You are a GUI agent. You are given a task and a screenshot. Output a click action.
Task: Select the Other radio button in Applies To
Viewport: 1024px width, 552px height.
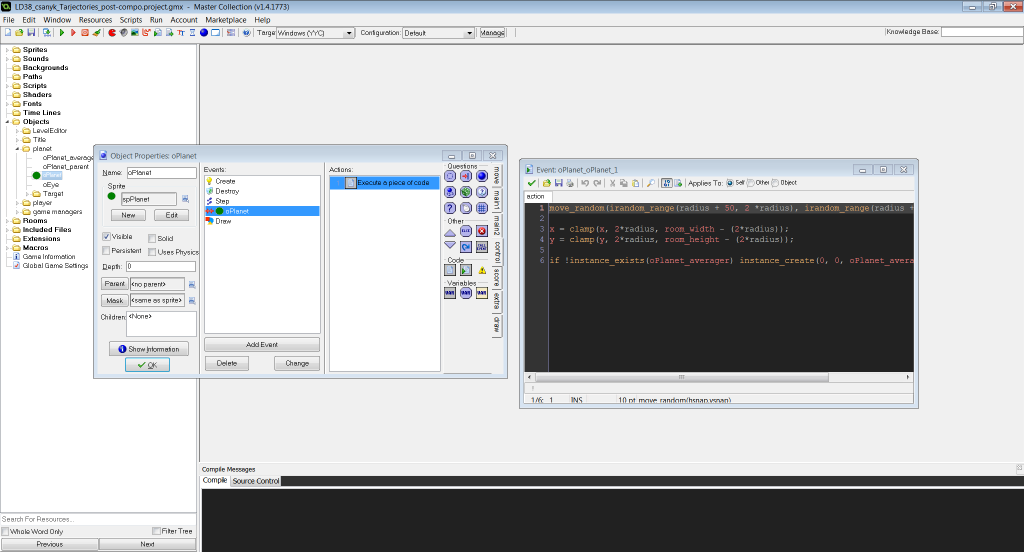coord(752,183)
